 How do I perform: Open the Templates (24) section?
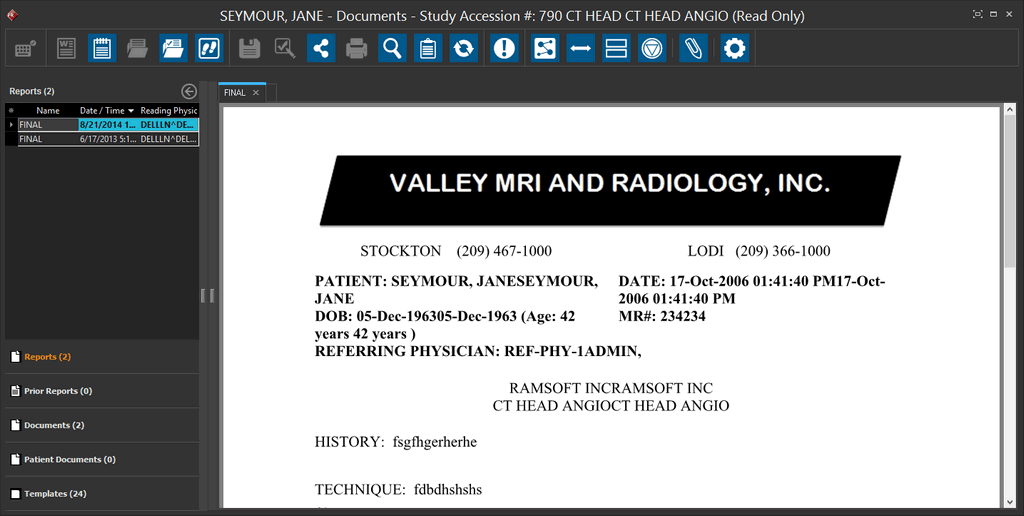click(55, 493)
